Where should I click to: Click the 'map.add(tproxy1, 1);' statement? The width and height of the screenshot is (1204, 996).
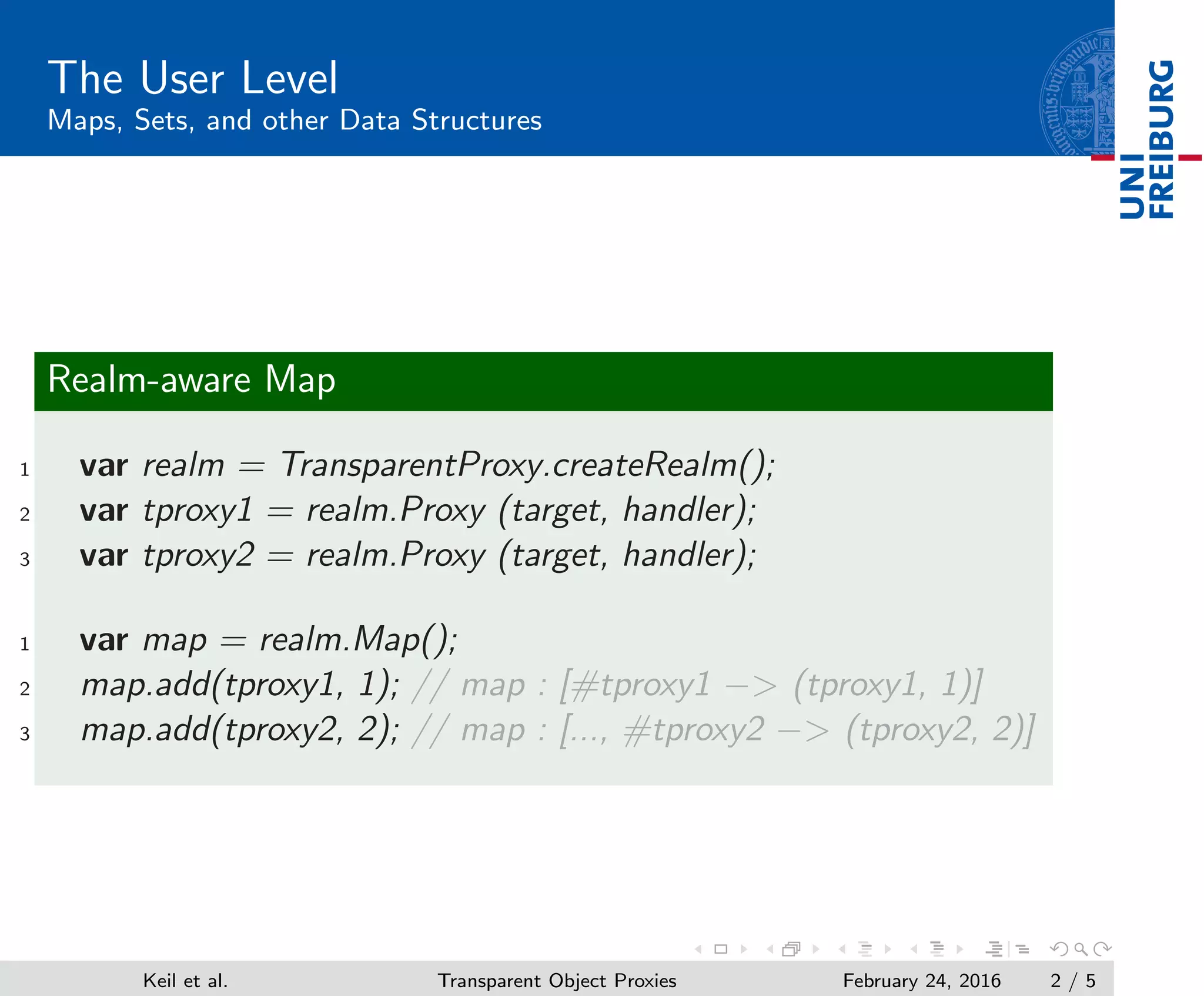241,685
